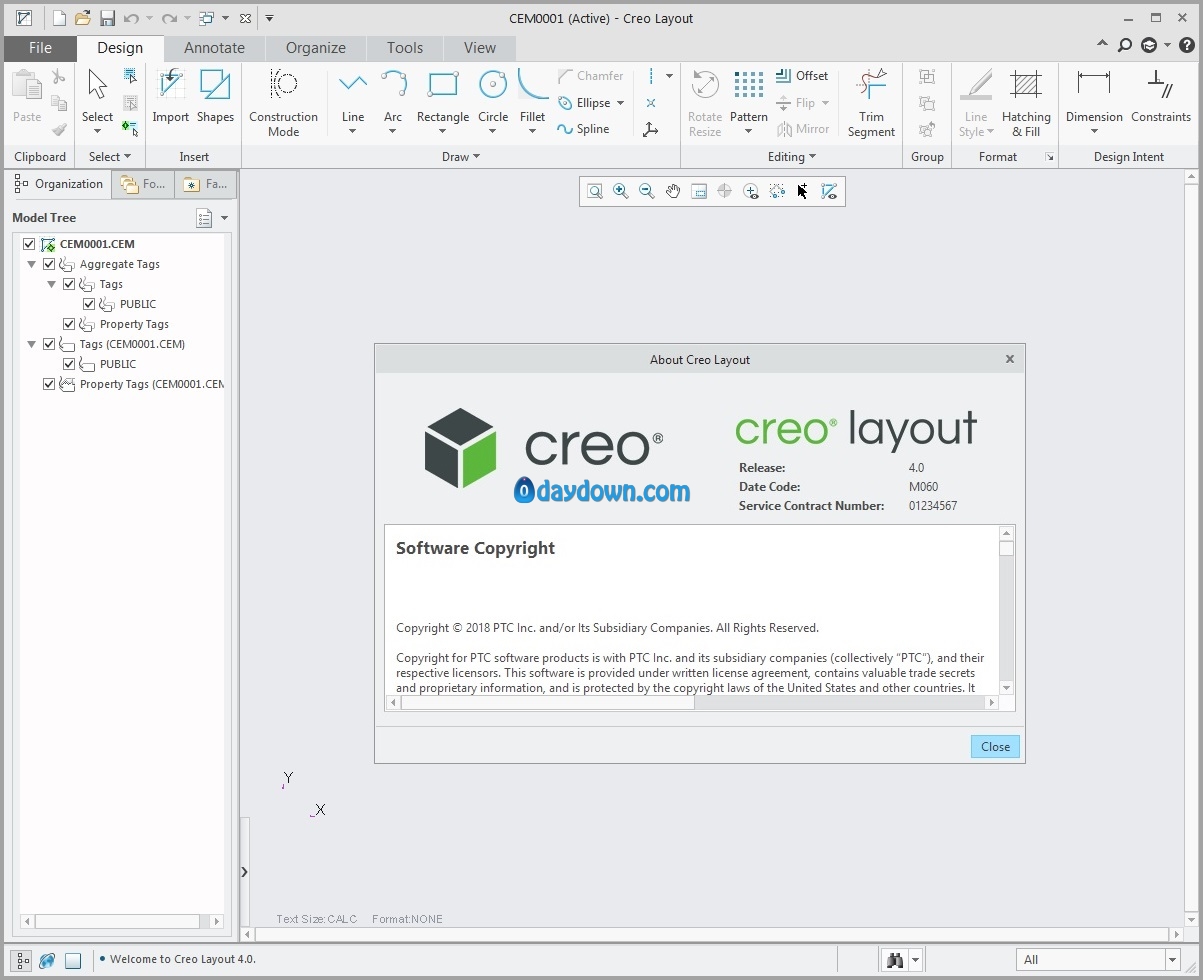Choose the Offset tool
The width and height of the screenshot is (1203, 980).
(x=802, y=76)
